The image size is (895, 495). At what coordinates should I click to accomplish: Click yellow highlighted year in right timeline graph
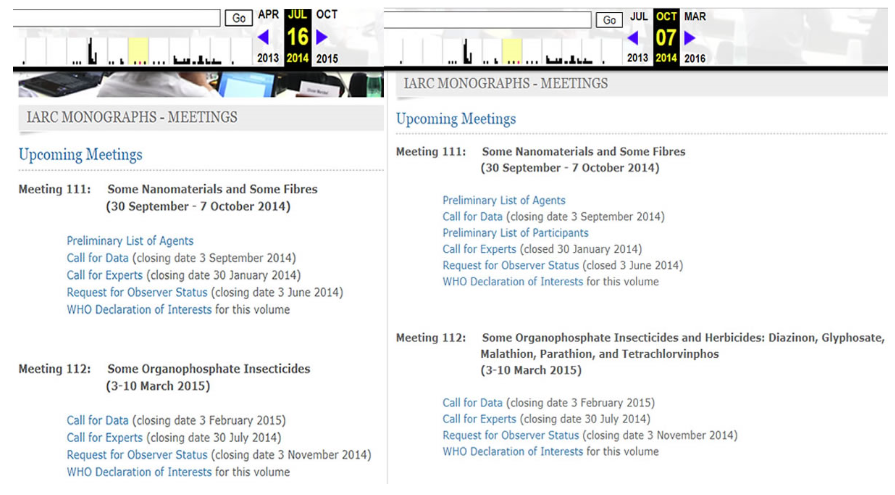pos(512,51)
